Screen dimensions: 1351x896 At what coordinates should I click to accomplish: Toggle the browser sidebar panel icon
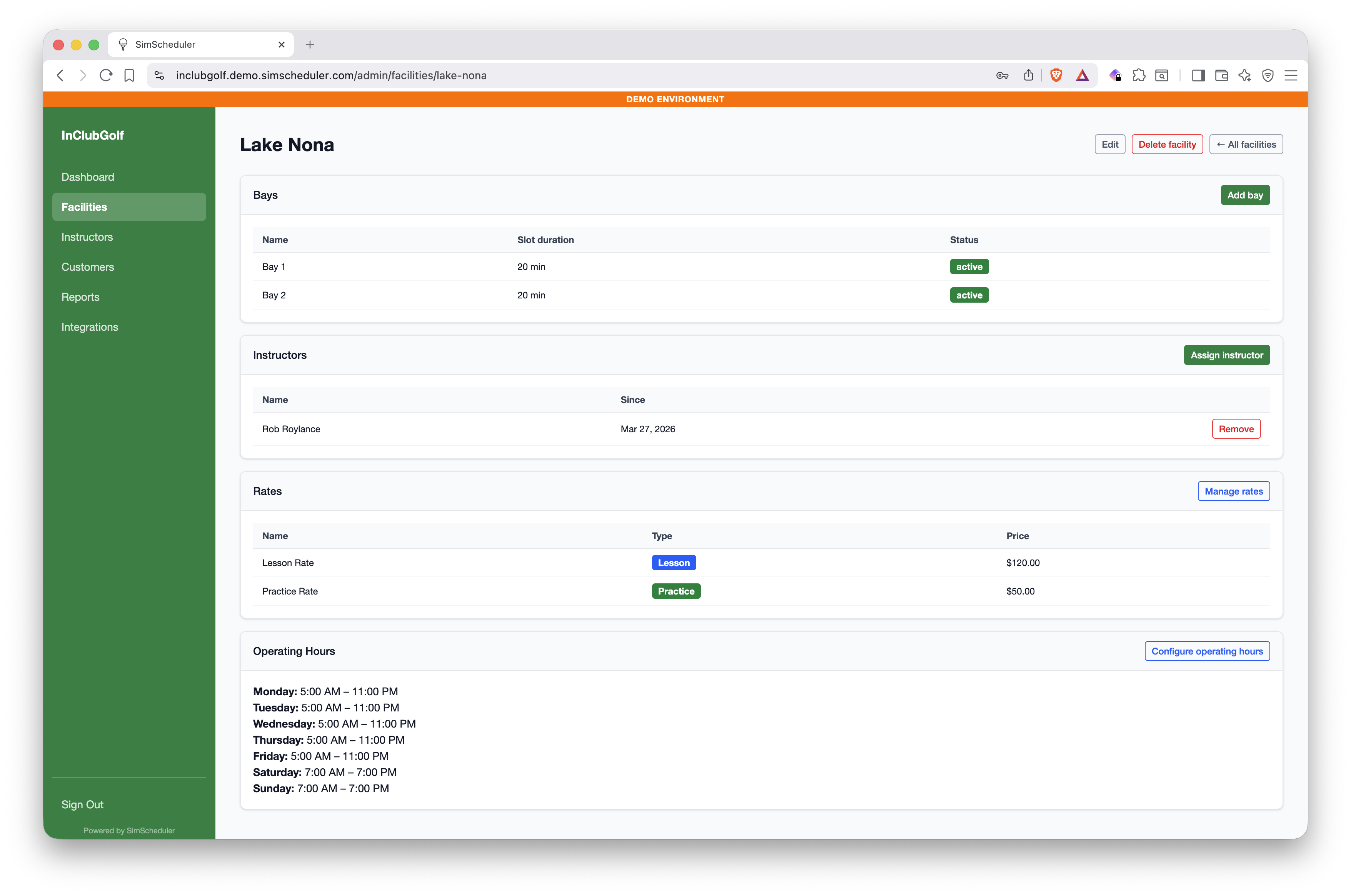(x=1198, y=75)
